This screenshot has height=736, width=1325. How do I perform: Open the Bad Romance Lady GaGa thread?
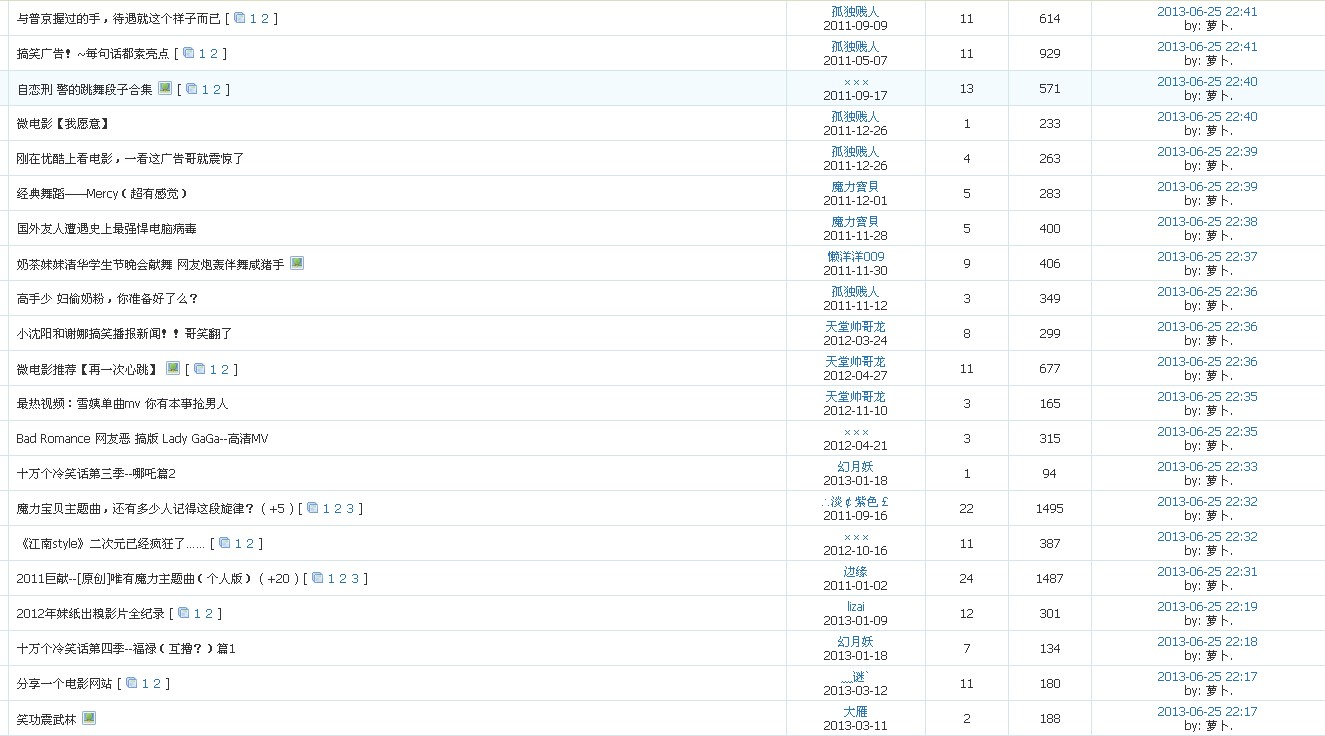(x=142, y=439)
